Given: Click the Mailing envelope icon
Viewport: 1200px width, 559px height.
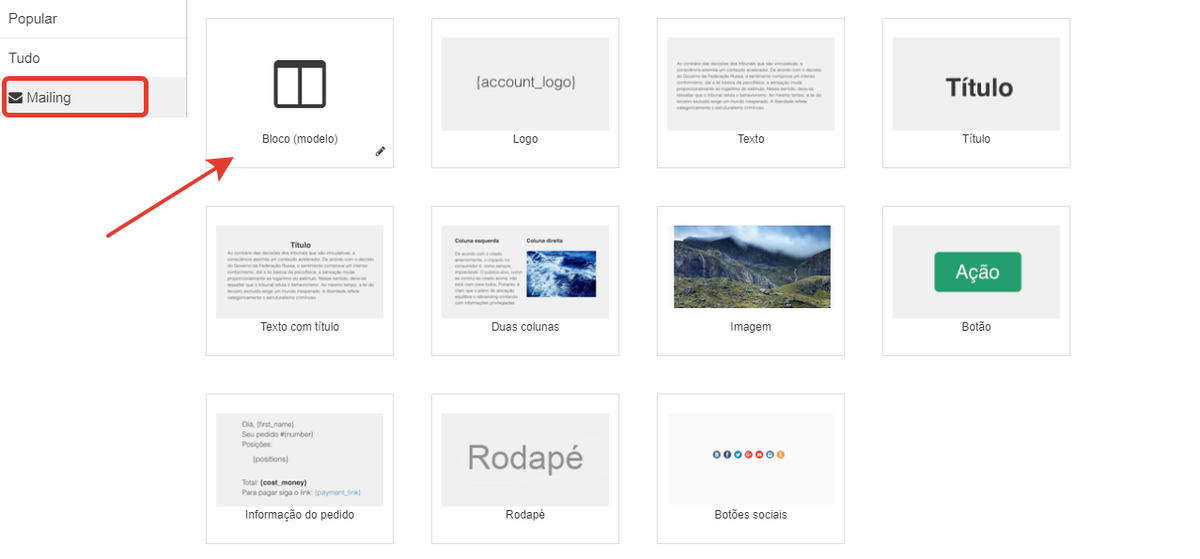Looking at the screenshot, I should pyautogui.click(x=16, y=98).
